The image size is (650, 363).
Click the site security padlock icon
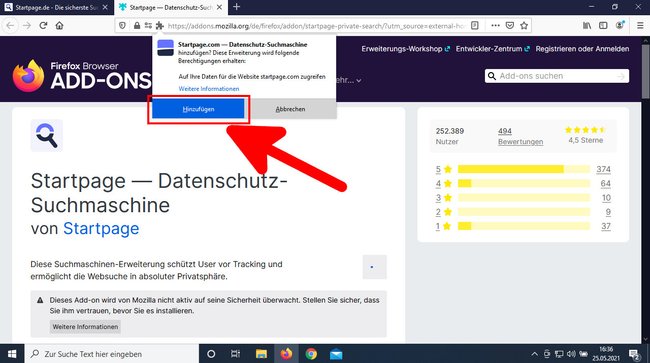click(137, 26)
